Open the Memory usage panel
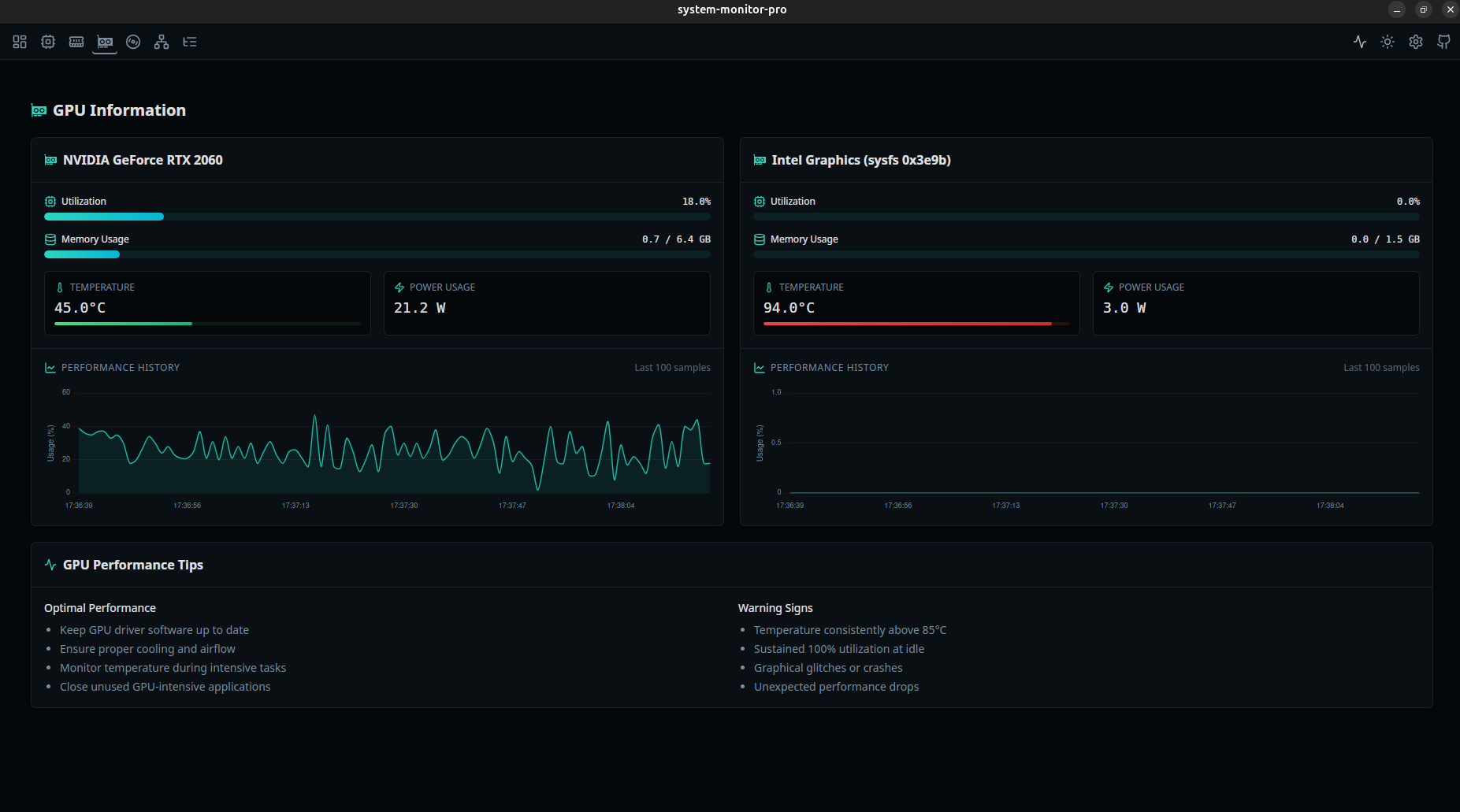This screenshot has width=1460, height=812. (76, 42)
